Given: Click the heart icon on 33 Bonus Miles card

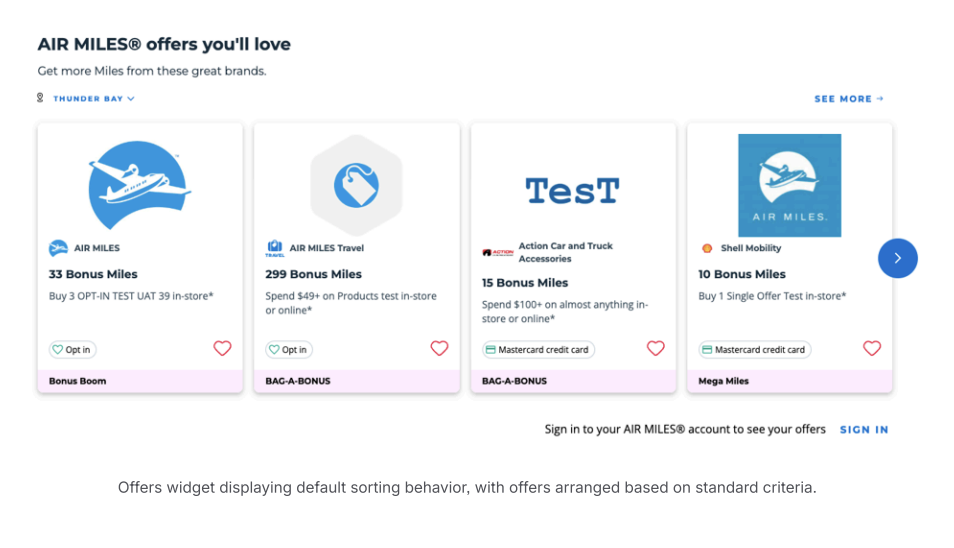Looking at the screenshot, I should click(222, 348).
